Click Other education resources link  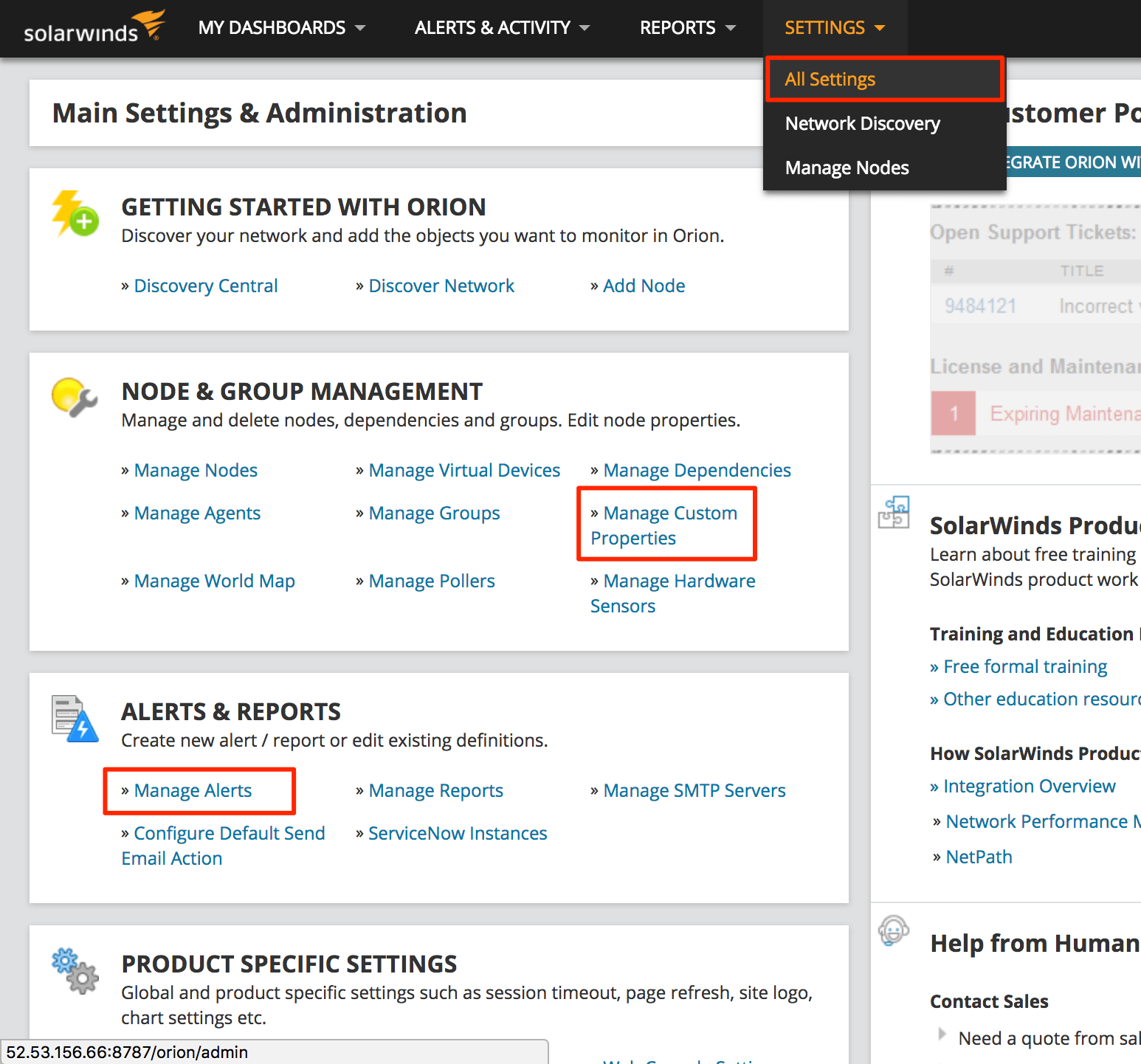[1042, 699]
